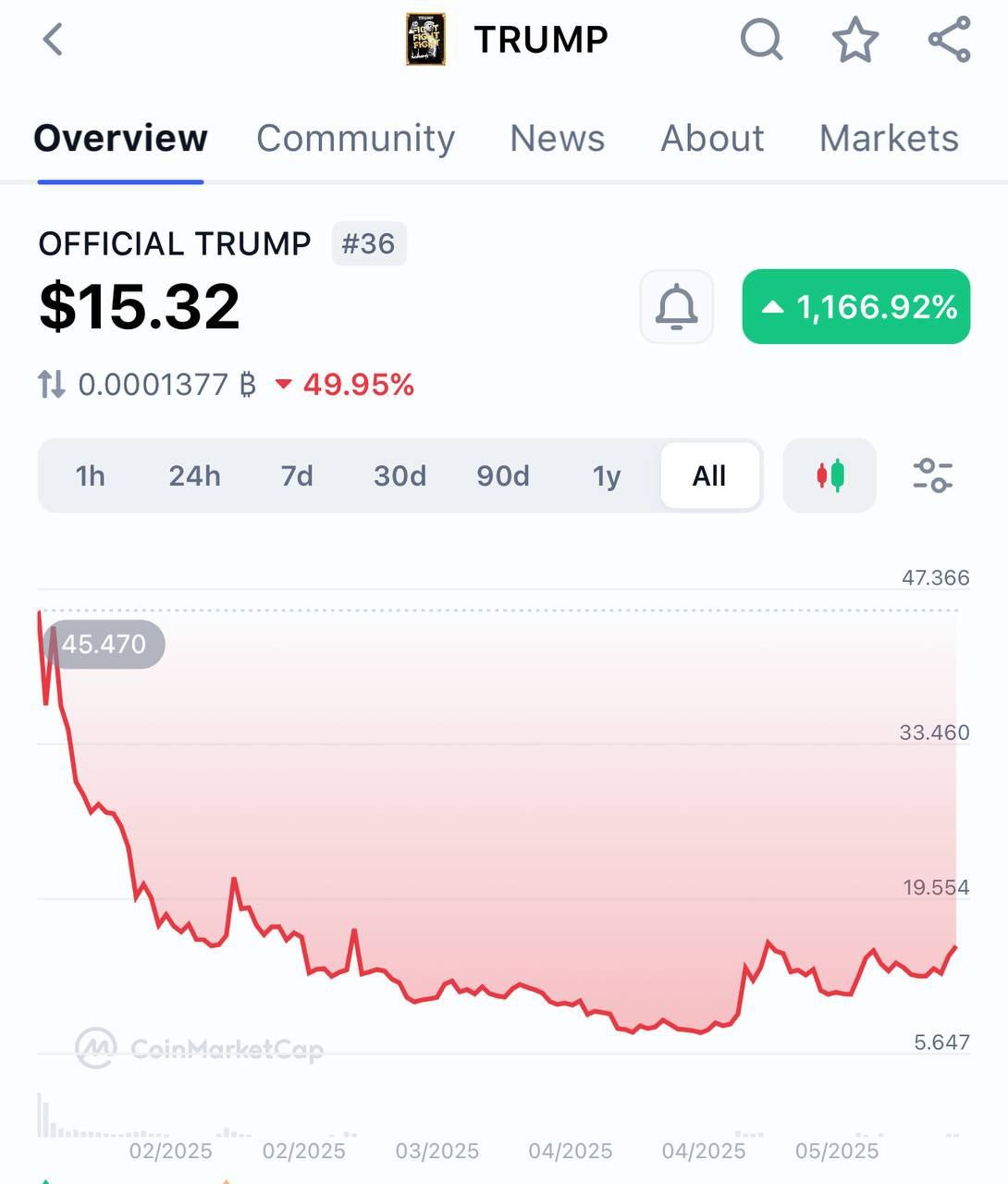The width and height of the screenshot is (1008, 1184).
Task: Tap the 45.470 price label on chart
Action: tap(104, 644)
